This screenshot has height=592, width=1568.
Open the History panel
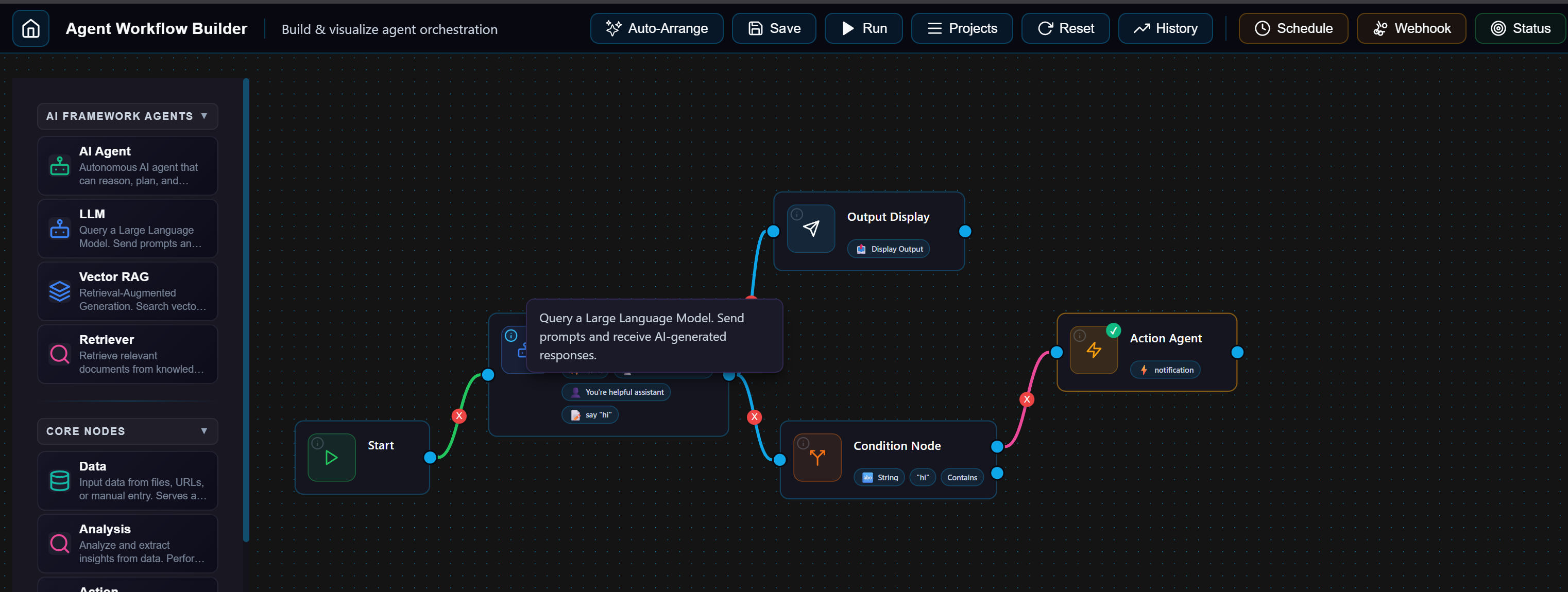click(x=1165, y=28)
